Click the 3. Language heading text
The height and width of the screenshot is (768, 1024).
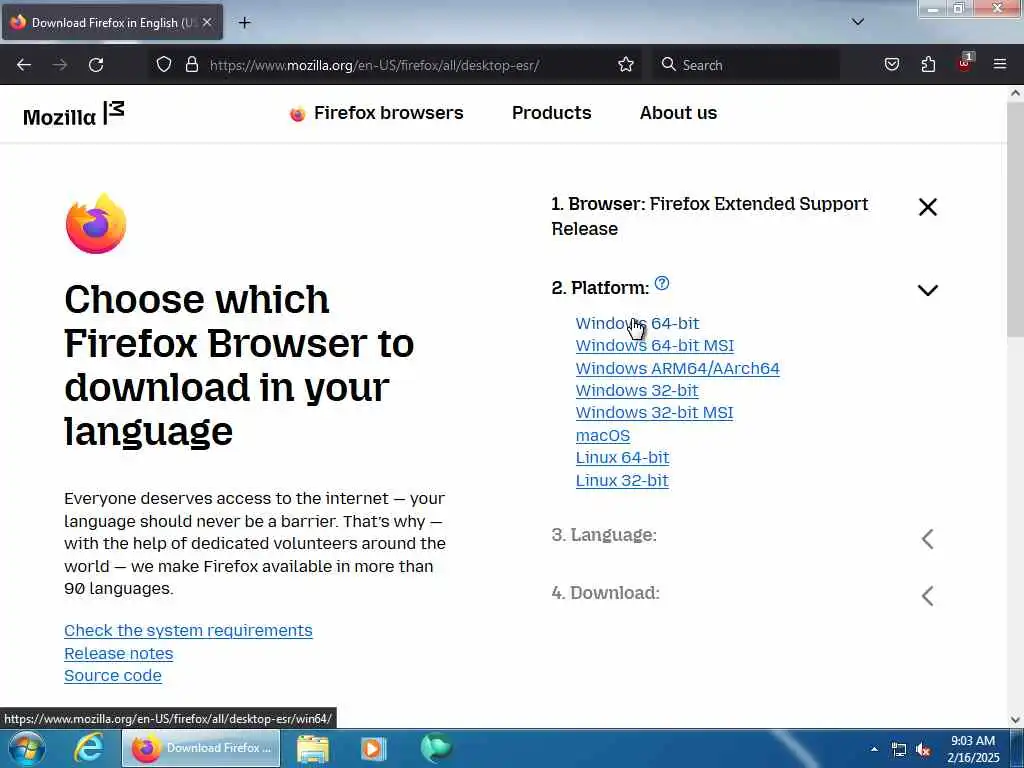(x=604, y=535)
